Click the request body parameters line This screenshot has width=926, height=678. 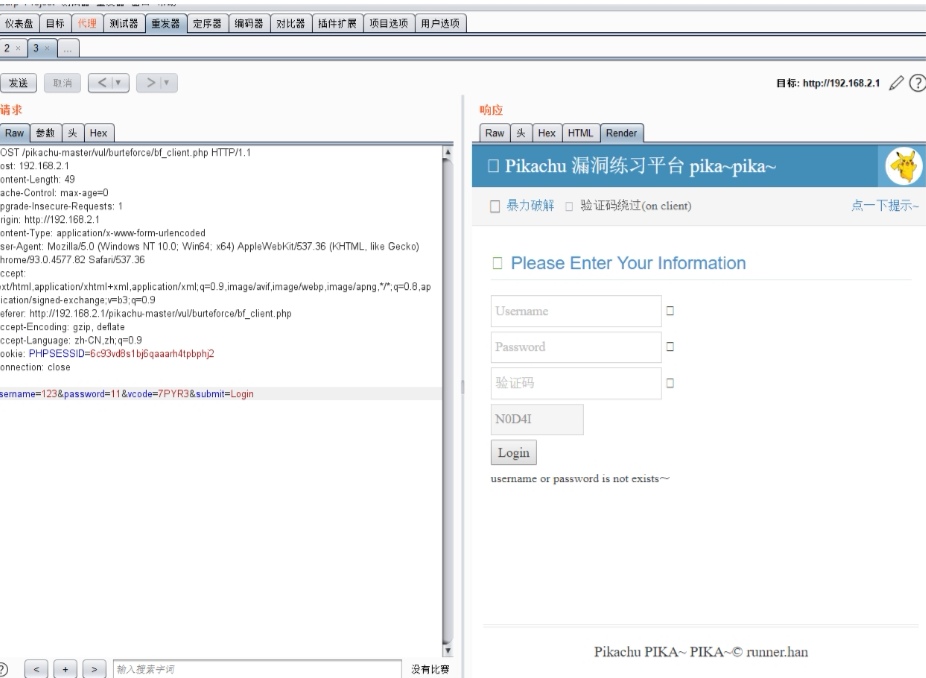[x=126, y=394]
